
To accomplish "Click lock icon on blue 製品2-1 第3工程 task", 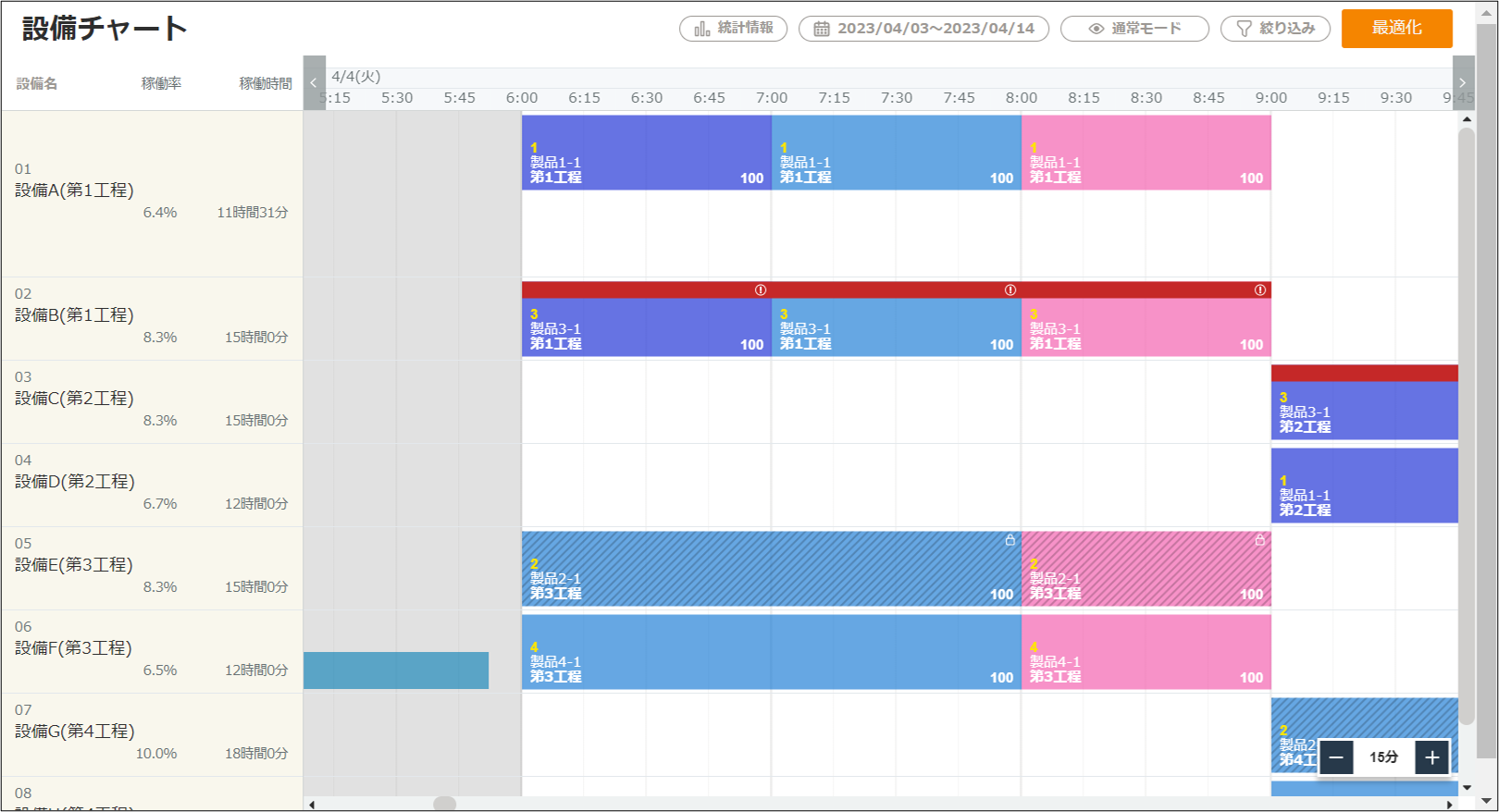I will point(1010,539).
